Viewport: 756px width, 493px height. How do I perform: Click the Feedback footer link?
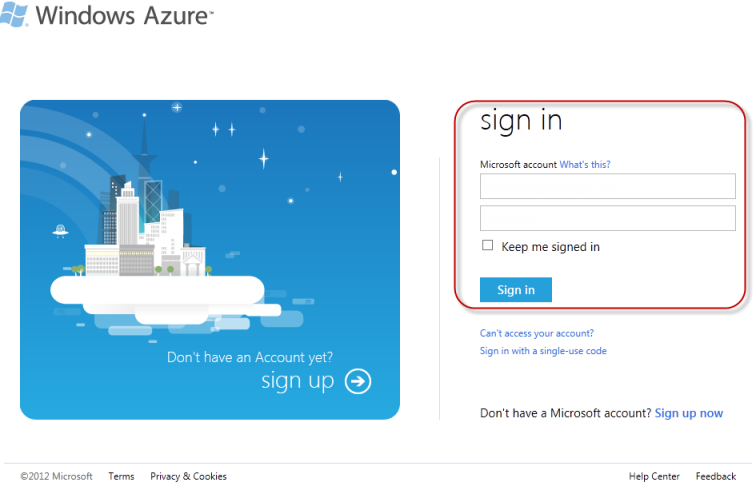click(x=716, y=476)
